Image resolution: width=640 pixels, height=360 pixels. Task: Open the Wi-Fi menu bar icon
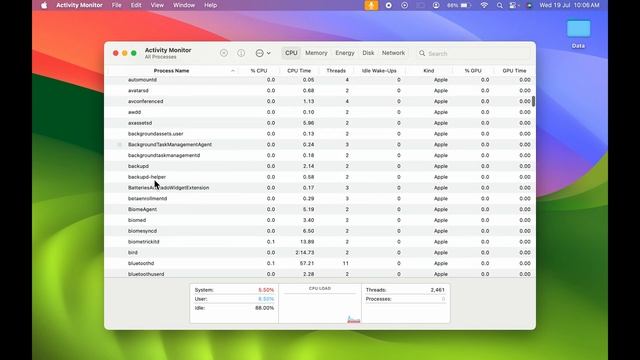pos(484,5)
